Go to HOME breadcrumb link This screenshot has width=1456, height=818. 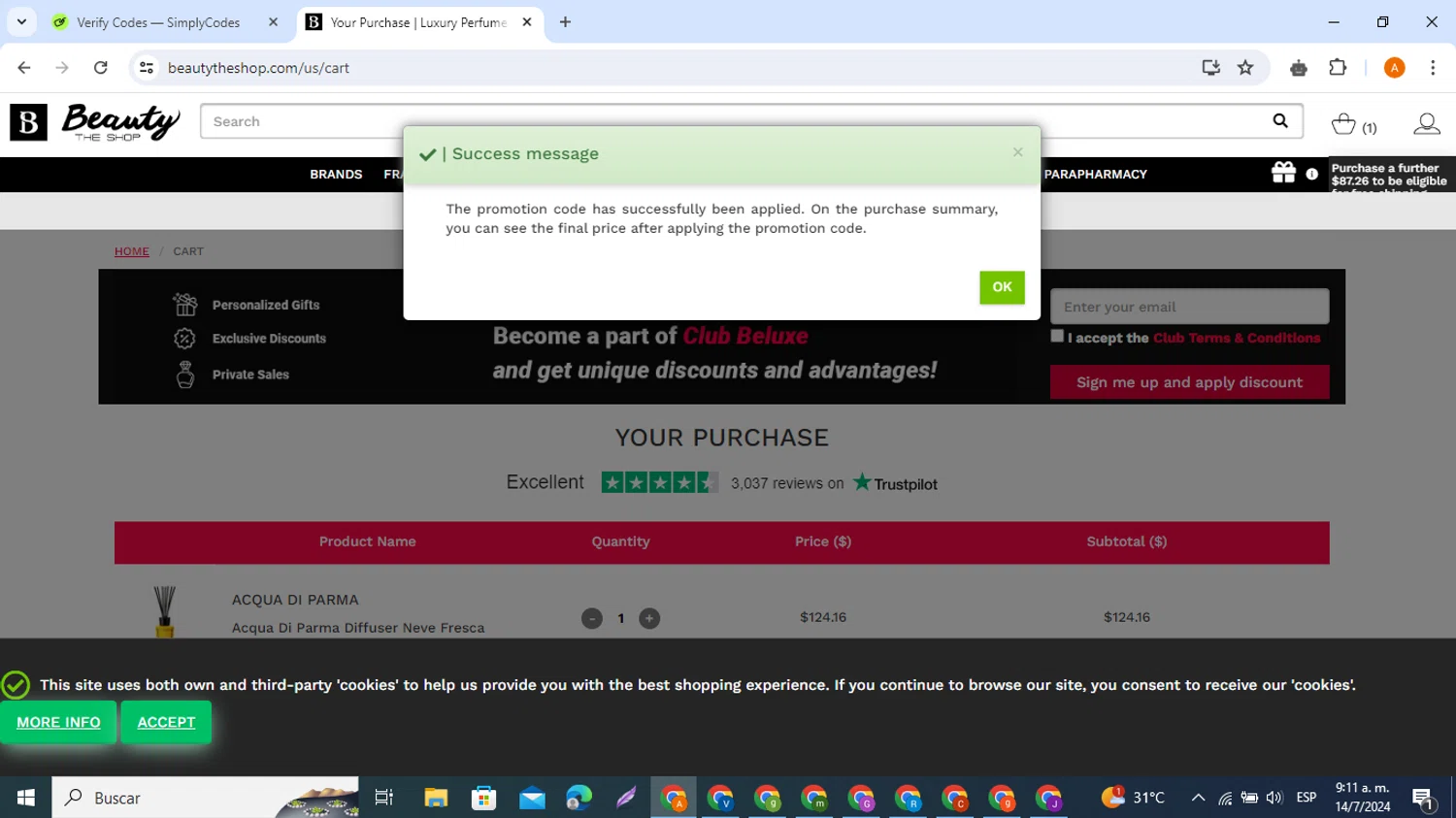132,251
